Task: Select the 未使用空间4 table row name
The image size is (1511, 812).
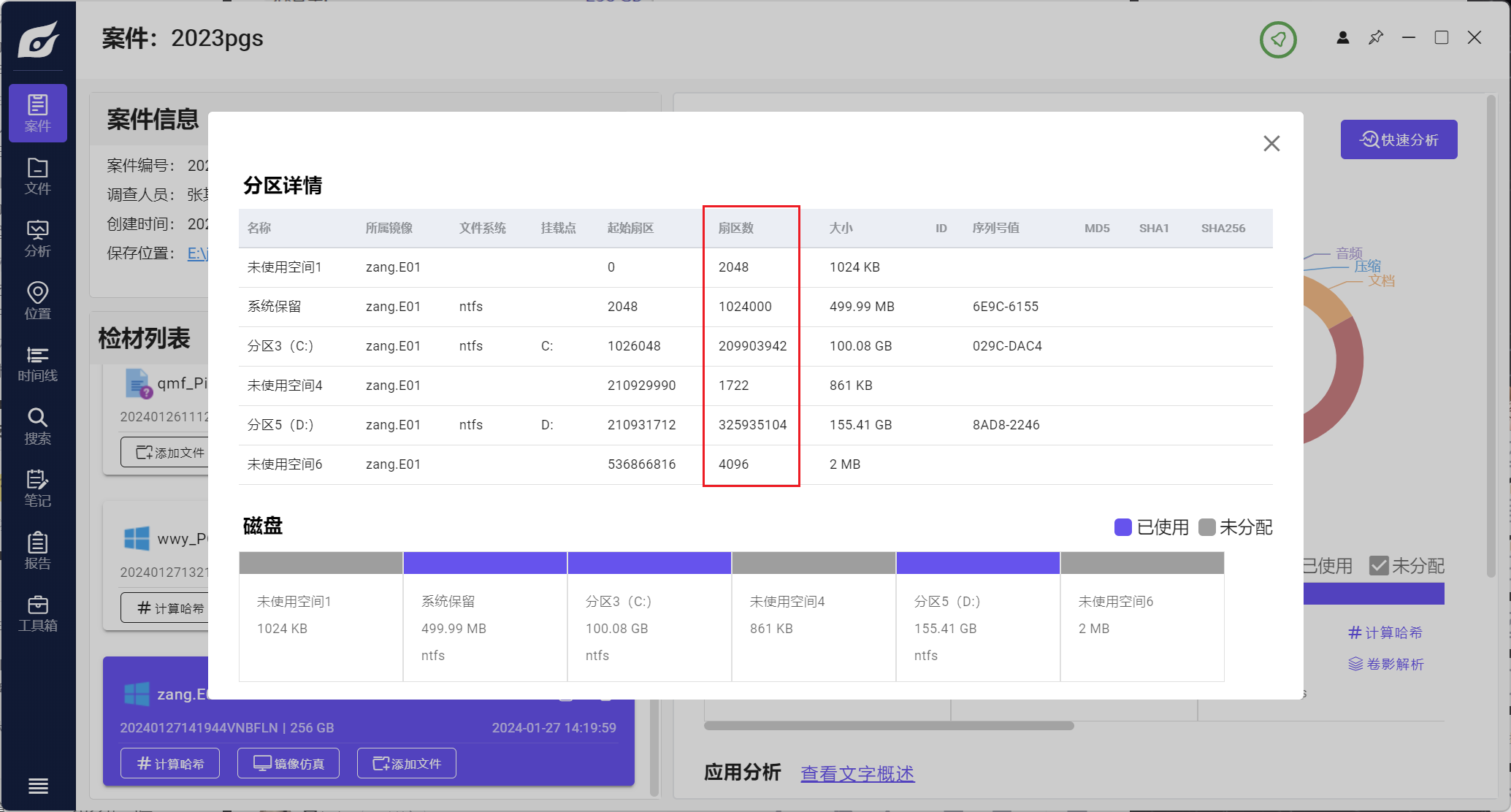Action: pos(284,386)
